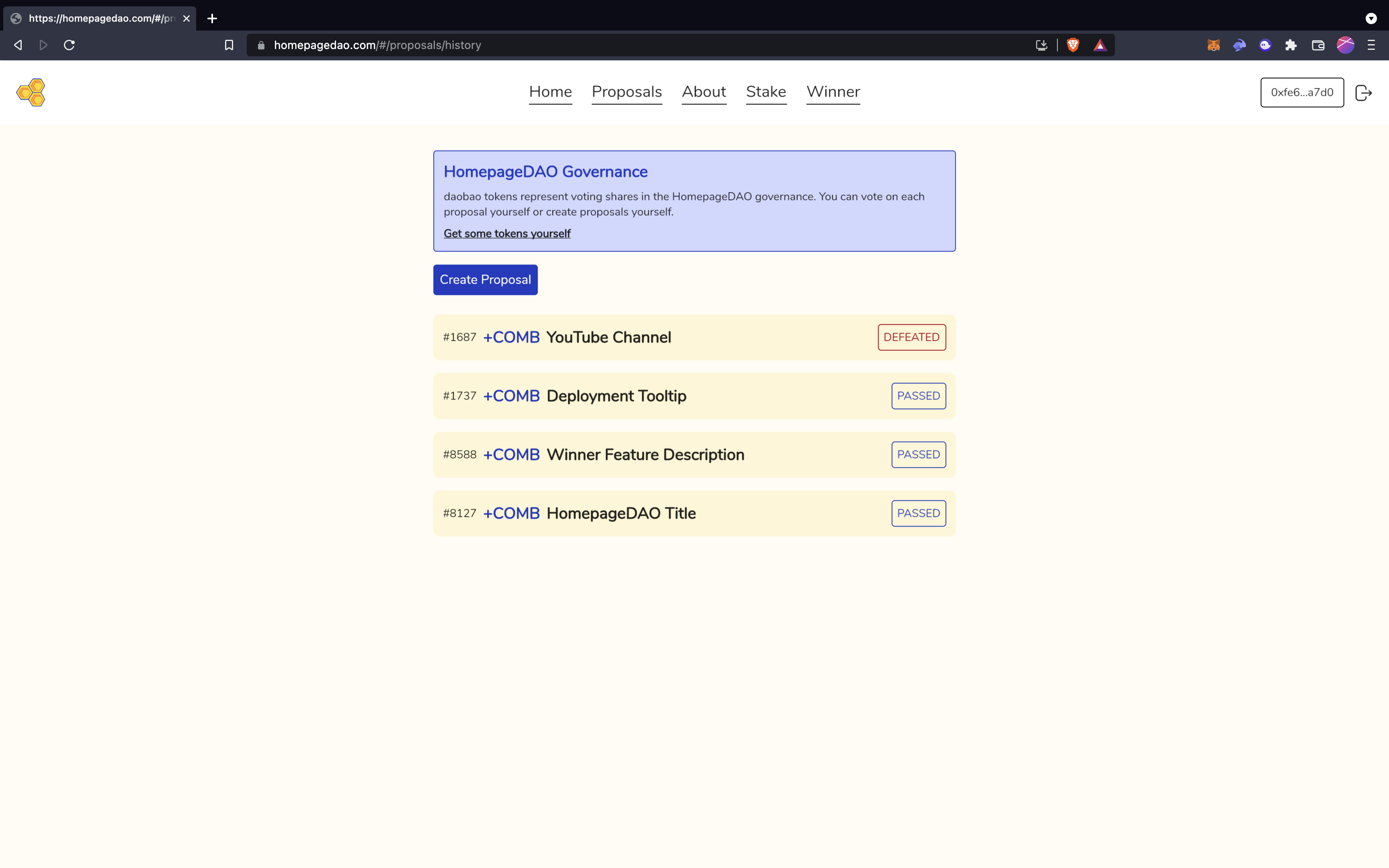This screenshot has height=868, width=1389.
Task: Expand the tab search dropdown arrow
Action: (x=1371, y=18)
